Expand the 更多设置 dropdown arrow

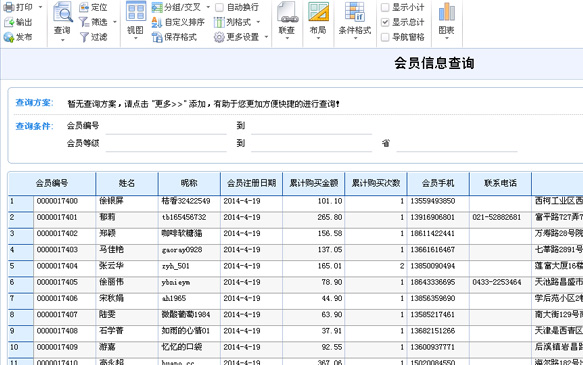[266, 37]
